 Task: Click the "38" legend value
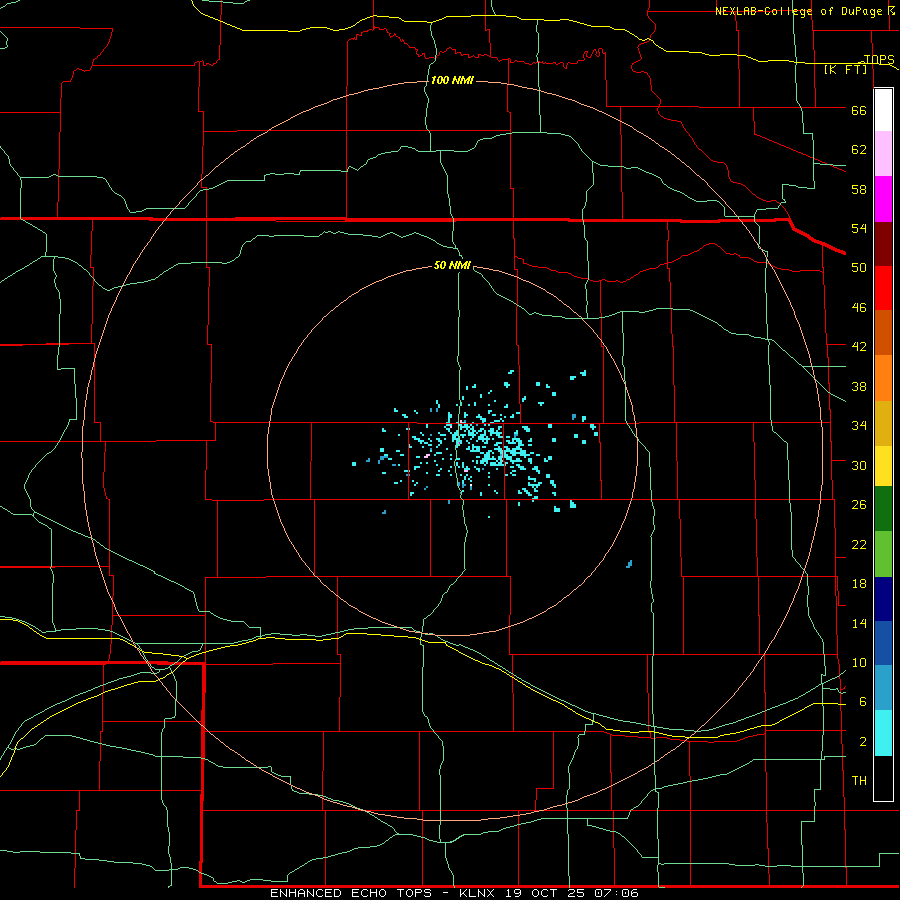tap(859, 387)
